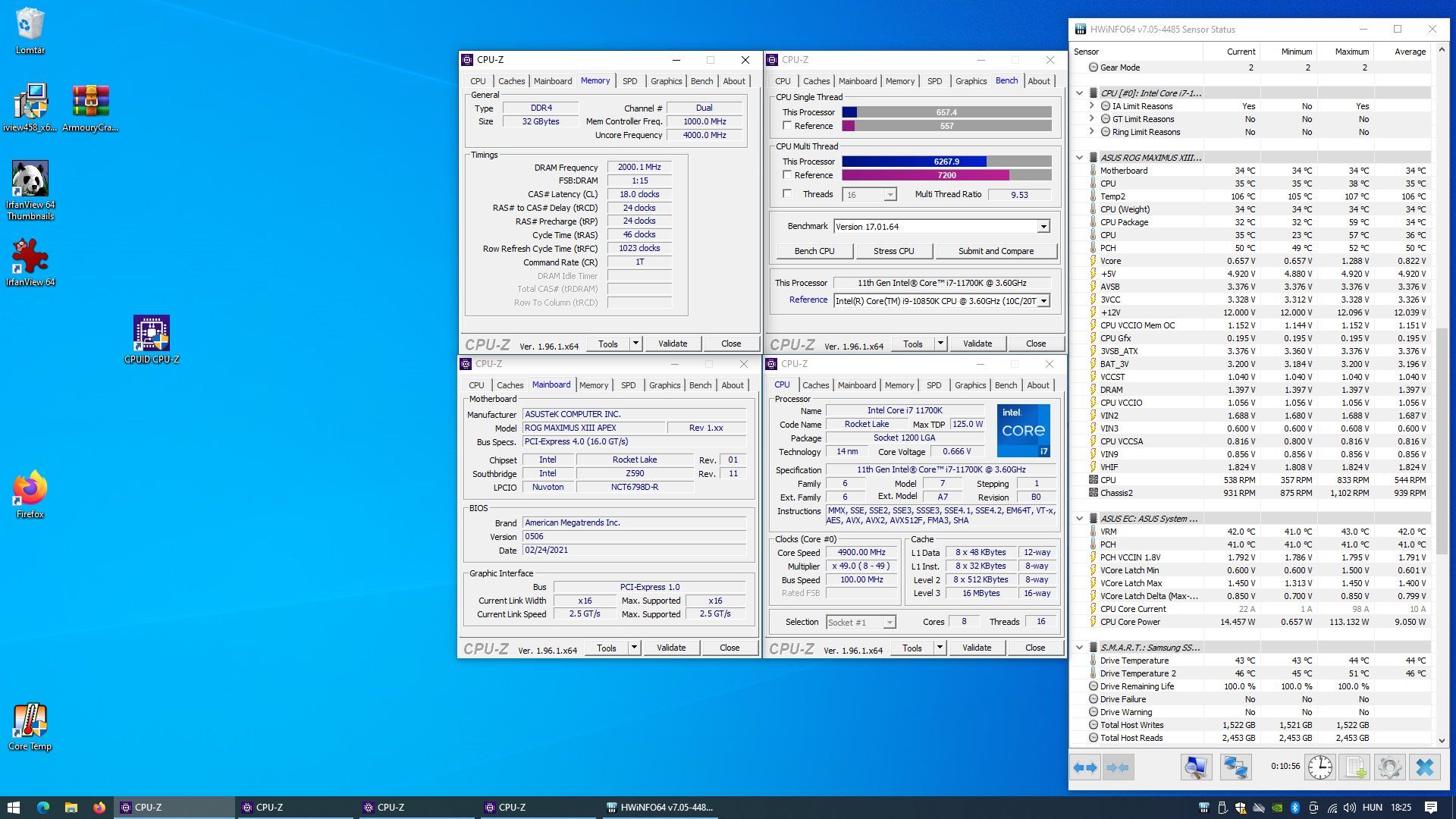Click the Stress CPU button
The height and width of the screenshot is (819, 1456).
point(893,251)
